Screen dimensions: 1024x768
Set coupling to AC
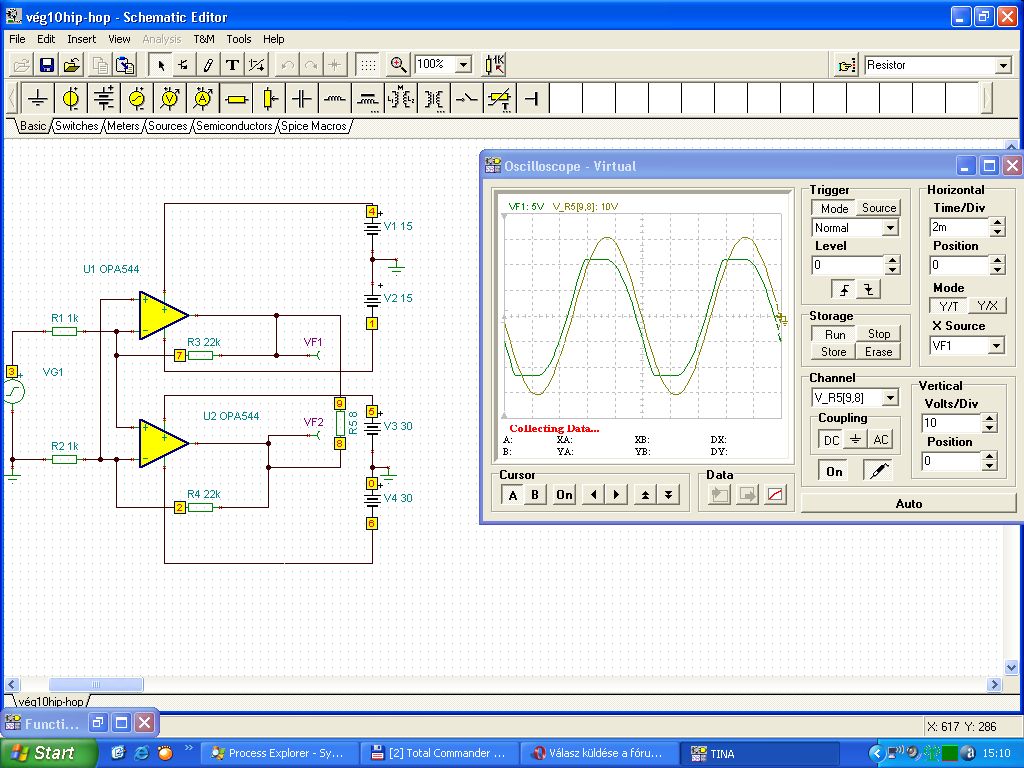pos(880,440)
